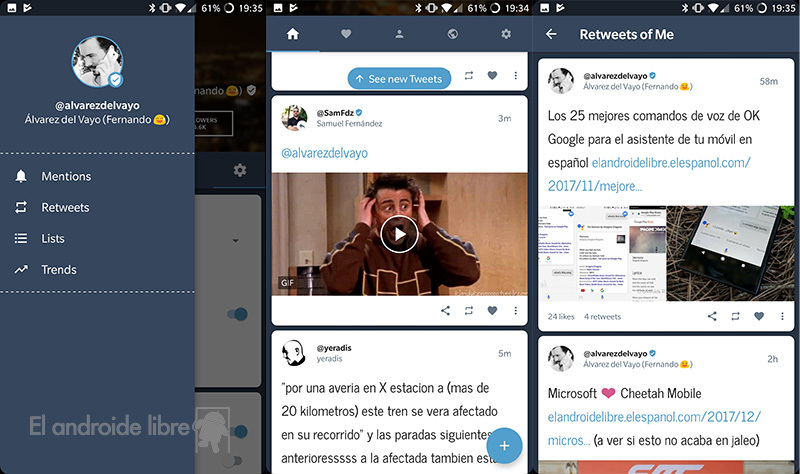The height and width of the screenshot is (474, 800).
Task: Click the bell icon beside Mentions
Action: pos(21,176)
